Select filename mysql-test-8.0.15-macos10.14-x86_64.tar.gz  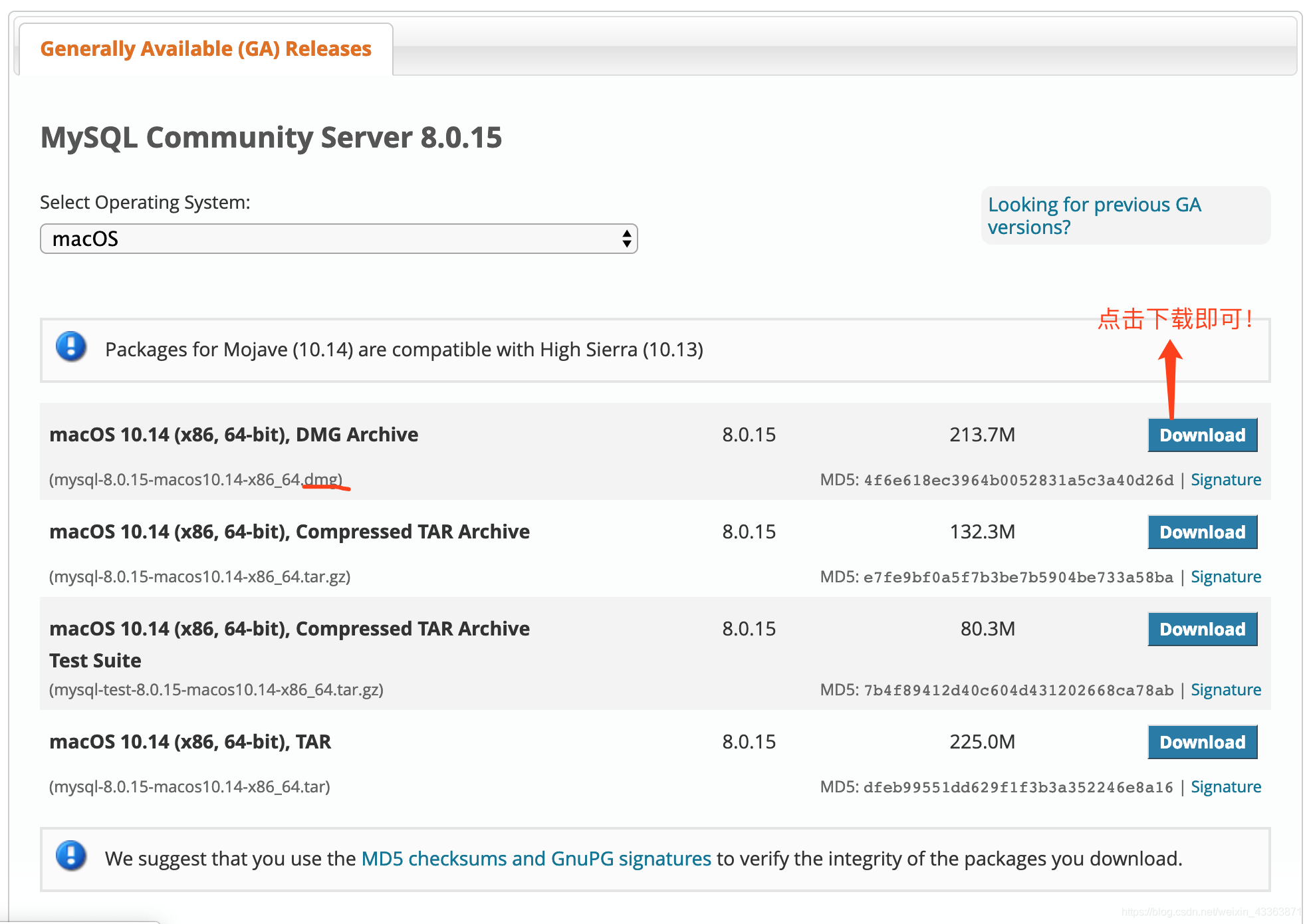216,689
